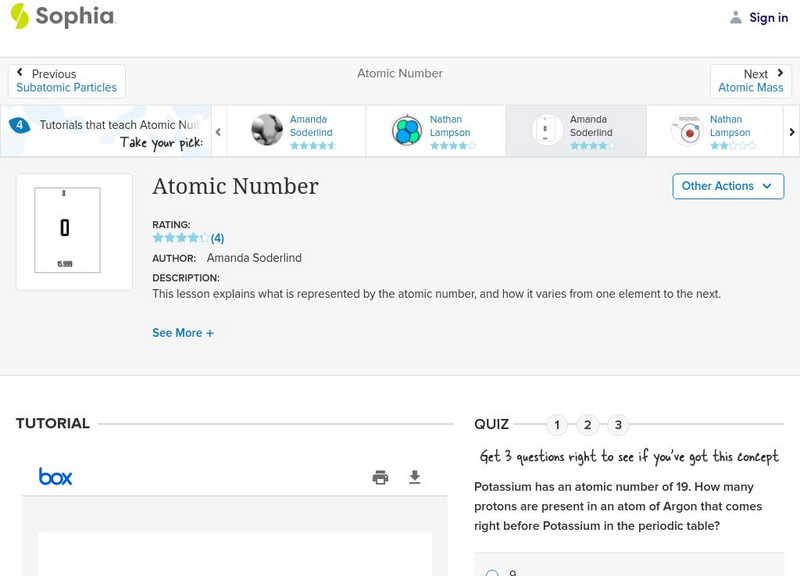
Task: Select the radio button for answer 9
Action: 492,573
